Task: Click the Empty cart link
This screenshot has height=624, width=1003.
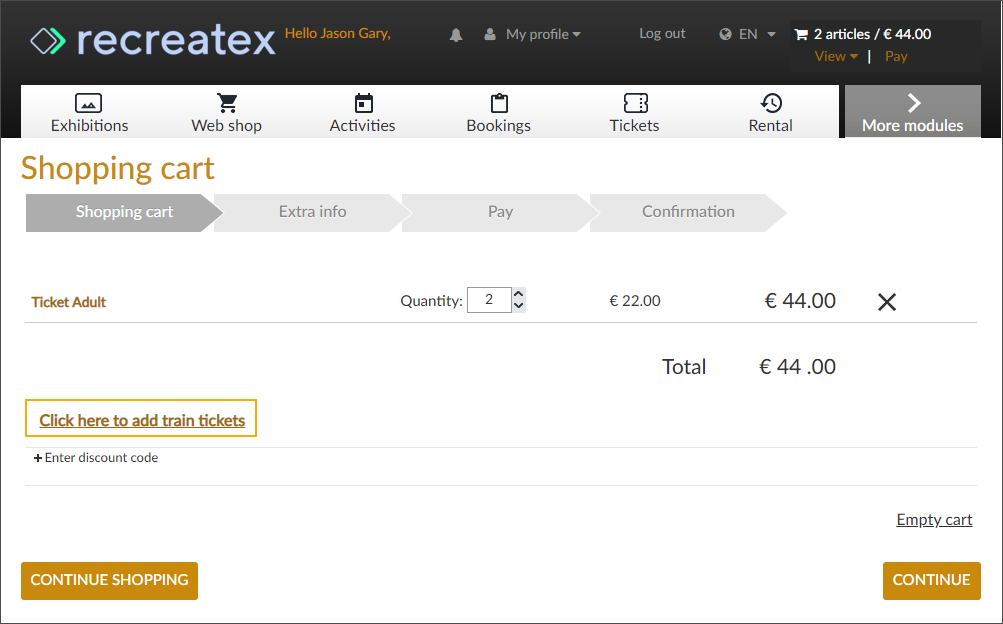Action: tap(933, 519)
